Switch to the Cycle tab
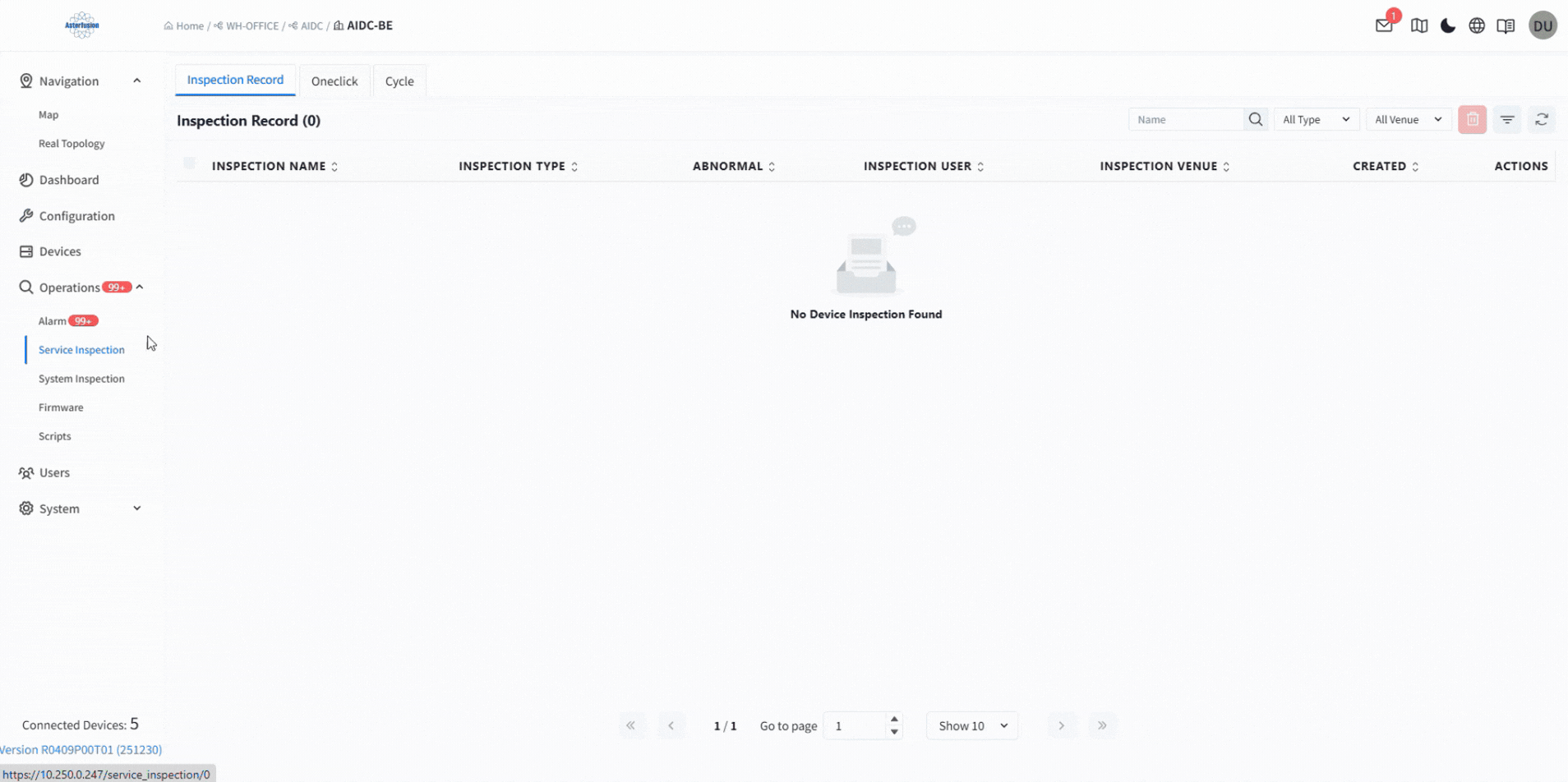Image resolution: width=1568 pixels, height=782 pixels. (399, 81)
